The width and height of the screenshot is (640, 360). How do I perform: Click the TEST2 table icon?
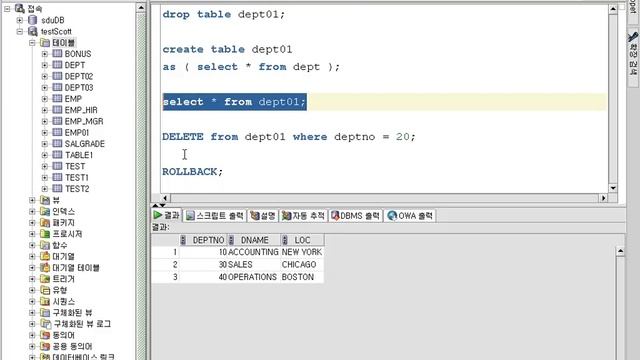tap(58, 189)
